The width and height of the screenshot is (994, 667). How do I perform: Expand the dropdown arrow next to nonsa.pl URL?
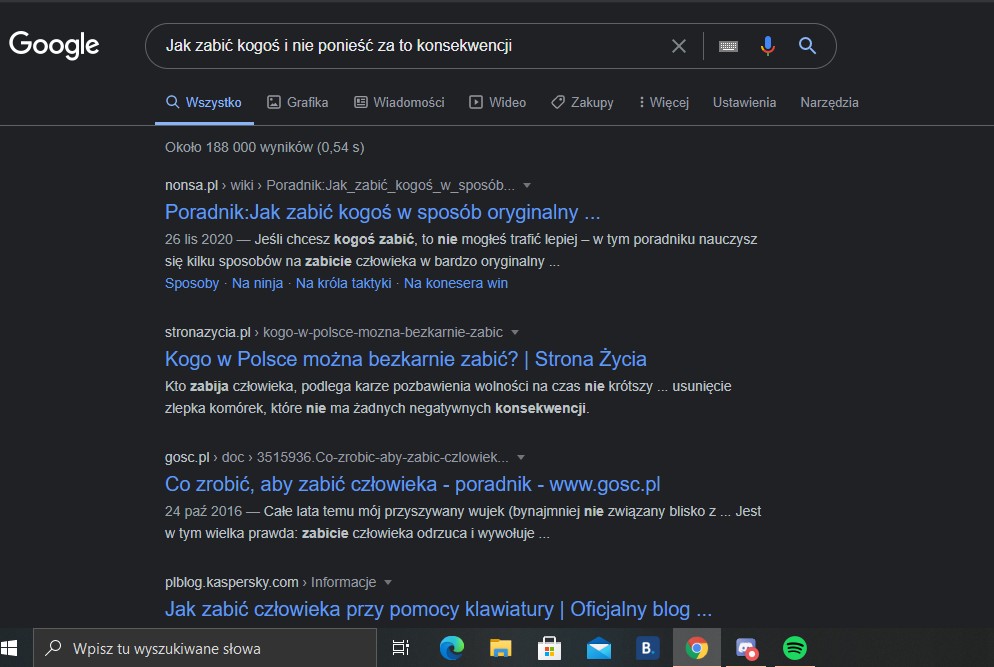click(x=527, y=186)
